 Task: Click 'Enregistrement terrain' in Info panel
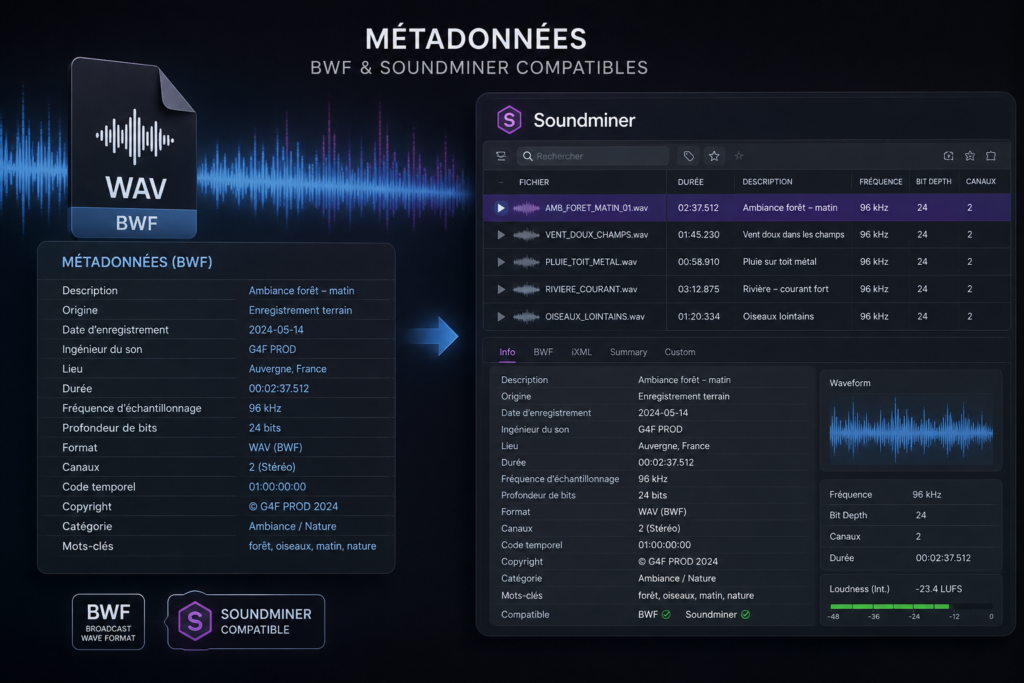coord(683,396)
